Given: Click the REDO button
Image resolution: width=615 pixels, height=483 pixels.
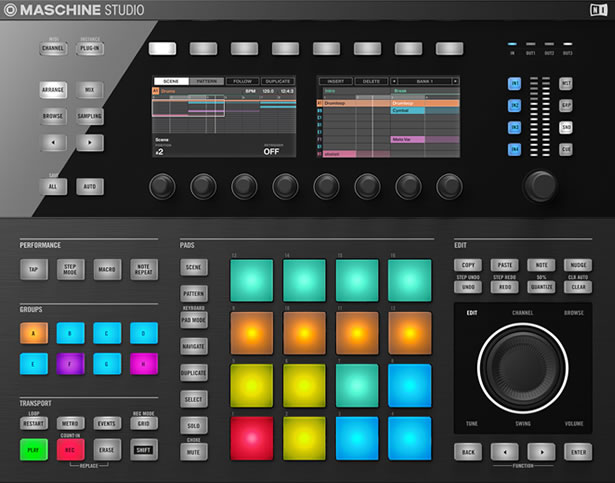Looking at the screenshot, I should pyautogui.click(x=505, y=287).
